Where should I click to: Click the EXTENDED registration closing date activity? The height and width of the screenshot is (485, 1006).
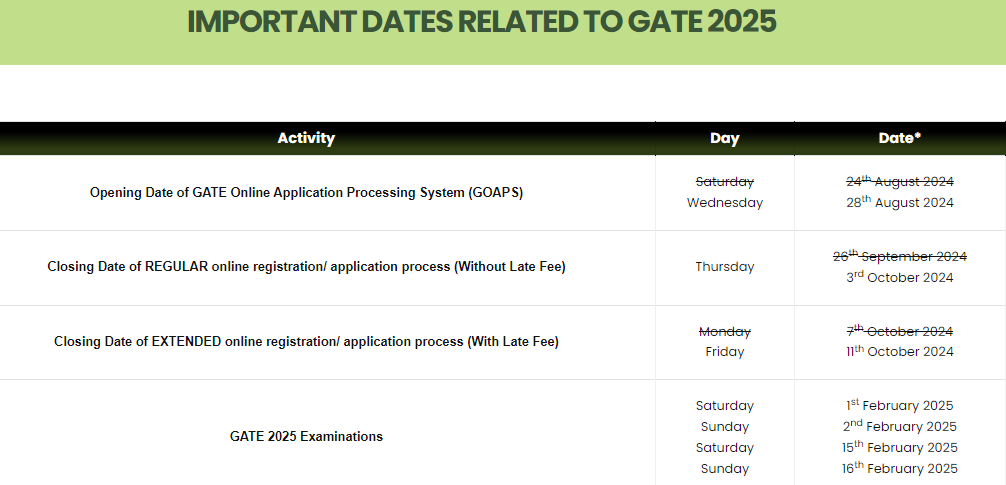(x=306, y=342)
